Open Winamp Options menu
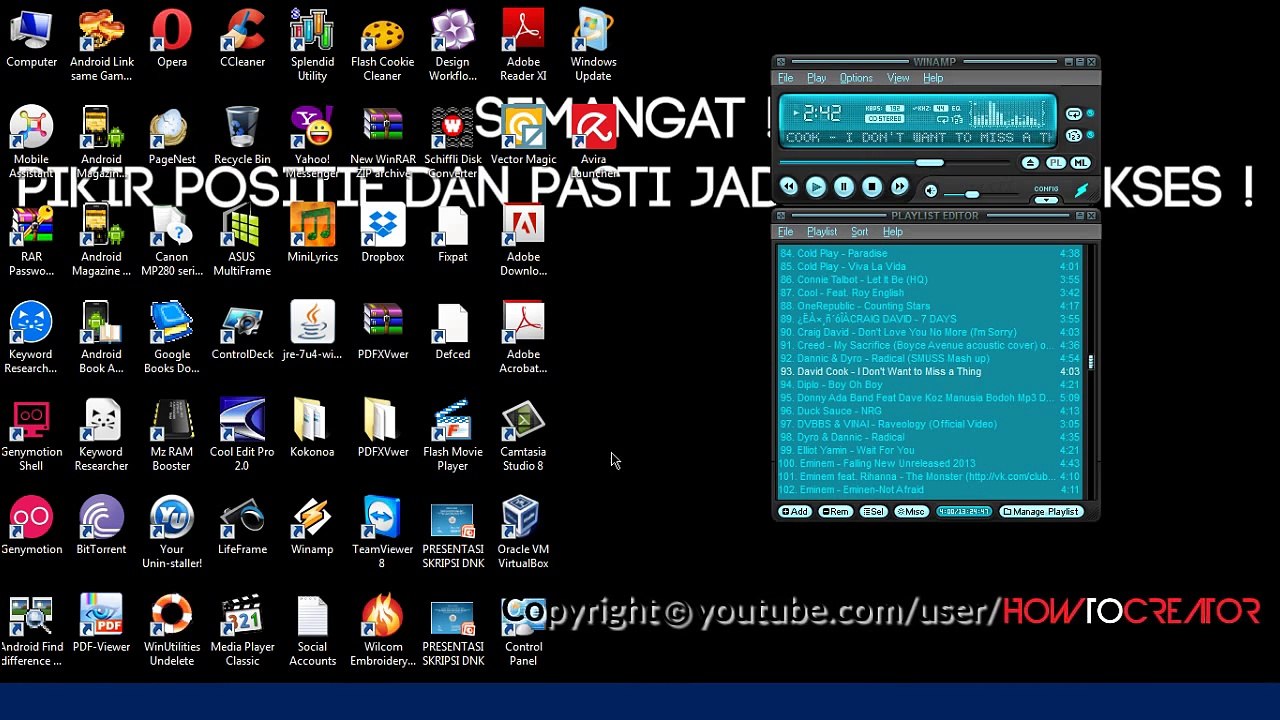The width and height of the screenshot is (1280, 720). coord(856,78)
